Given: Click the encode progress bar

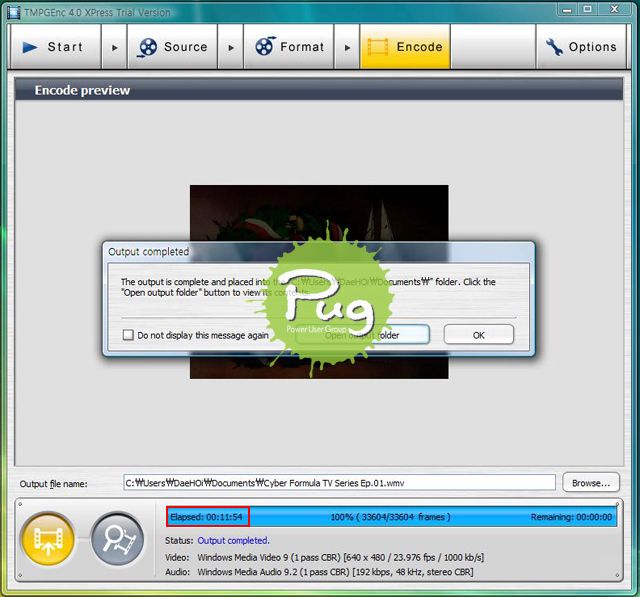Looking at the screenshot, I should click(x=391, y=517).
